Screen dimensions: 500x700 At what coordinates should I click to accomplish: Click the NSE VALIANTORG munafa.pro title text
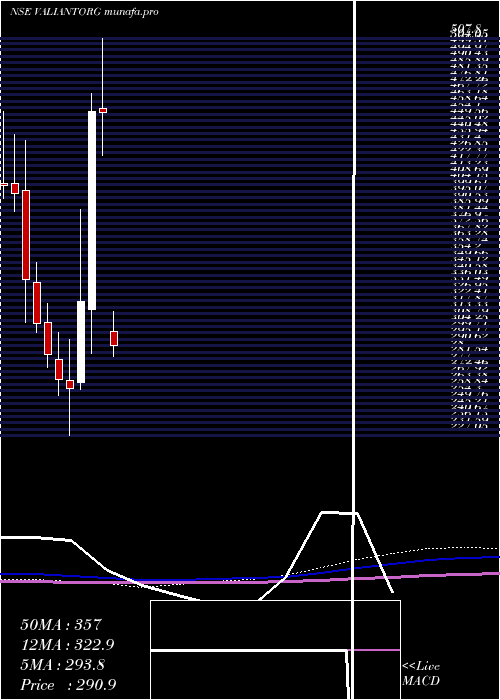point(84,12)
